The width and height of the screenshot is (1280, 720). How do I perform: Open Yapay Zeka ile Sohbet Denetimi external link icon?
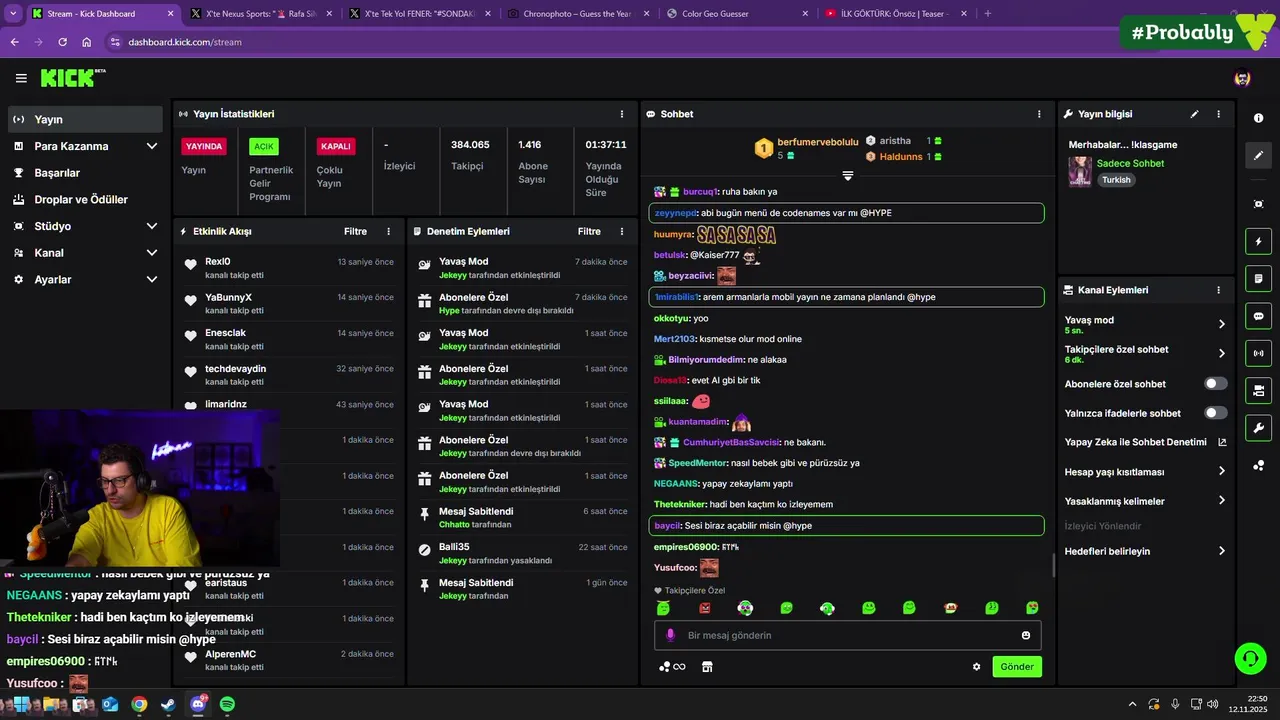point(1221,442)
